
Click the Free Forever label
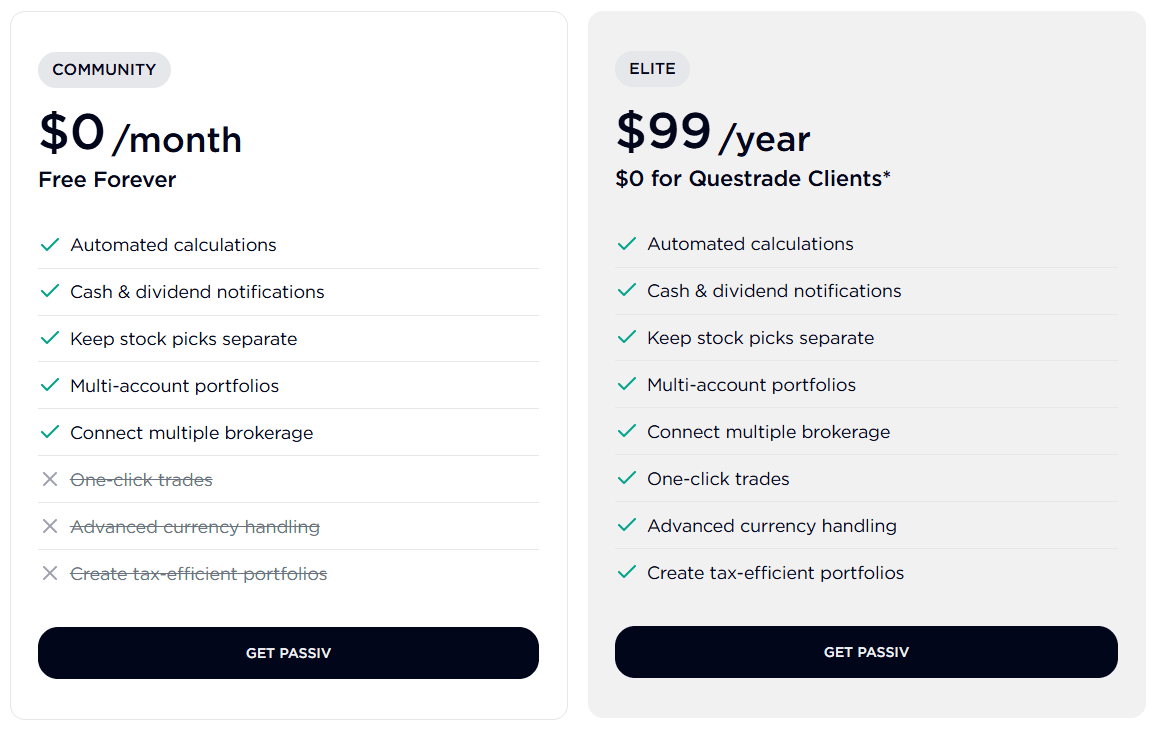(x=107, y=180)
